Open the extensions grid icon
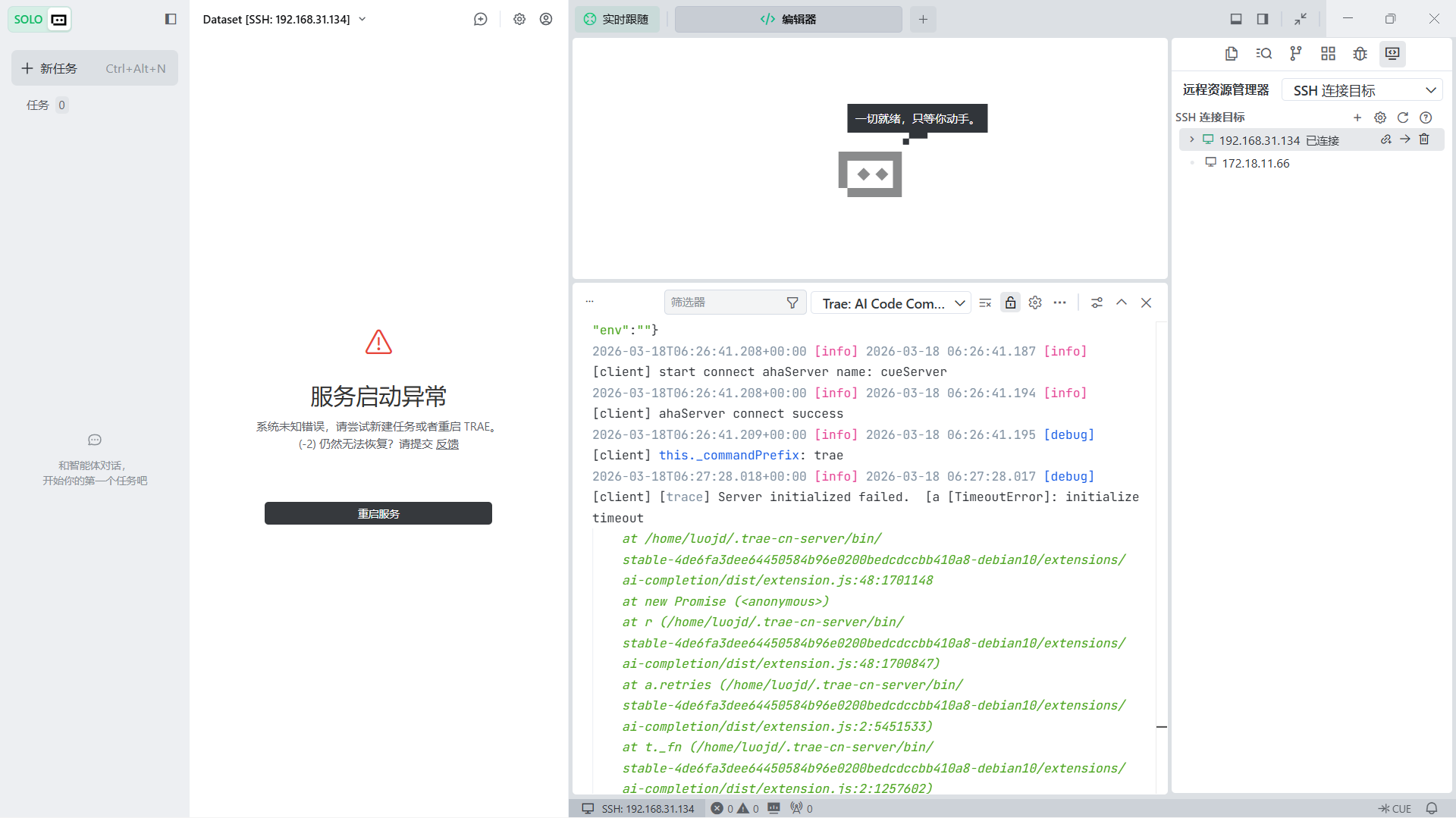This screenshot has height=818, width=1456. [1328, 53]
